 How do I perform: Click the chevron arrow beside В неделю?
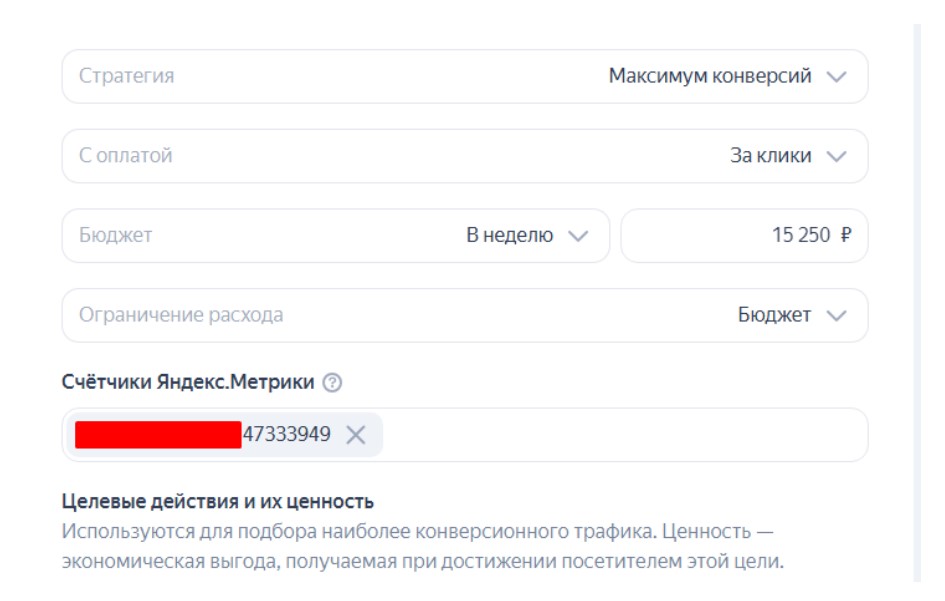pos(577,236)
